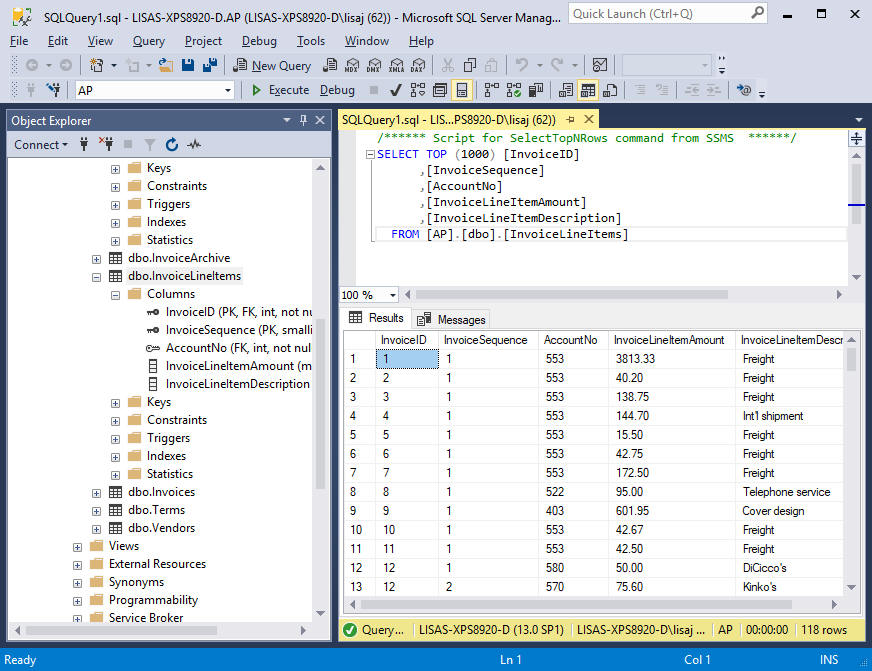Pin the SQLQuery1.sql document tab
The width and height of the screenshot is (872, 671).
click(x=570, y=118)
